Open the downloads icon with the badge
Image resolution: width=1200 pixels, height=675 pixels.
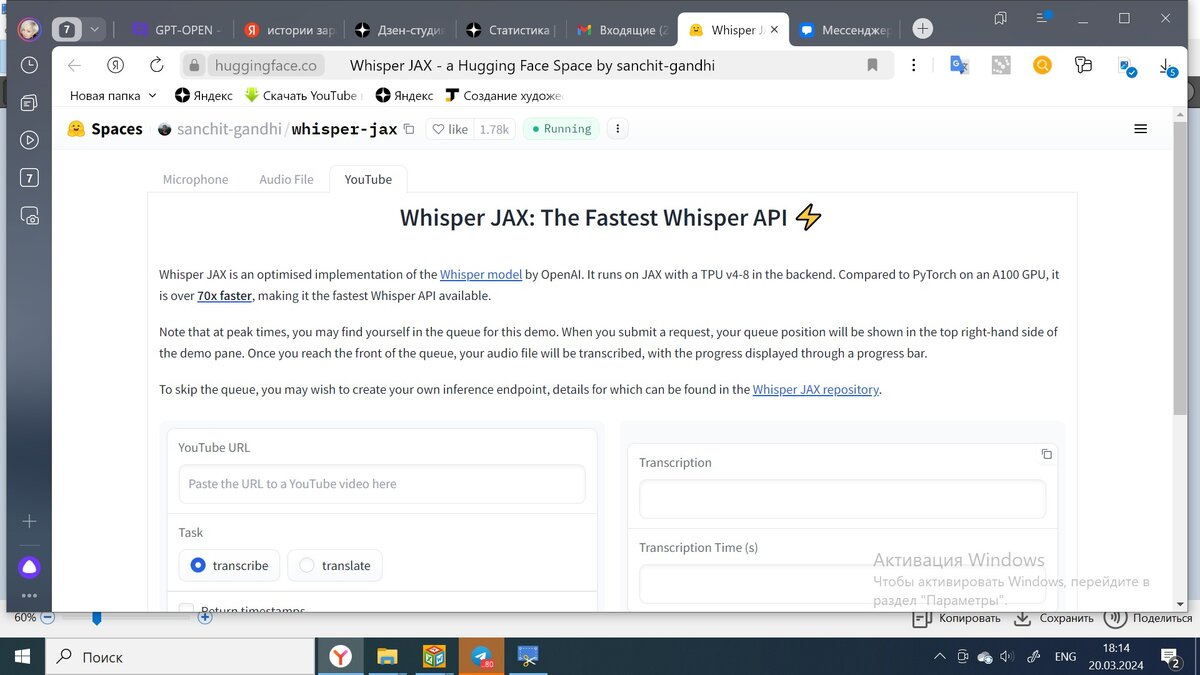click(1167, 66)
